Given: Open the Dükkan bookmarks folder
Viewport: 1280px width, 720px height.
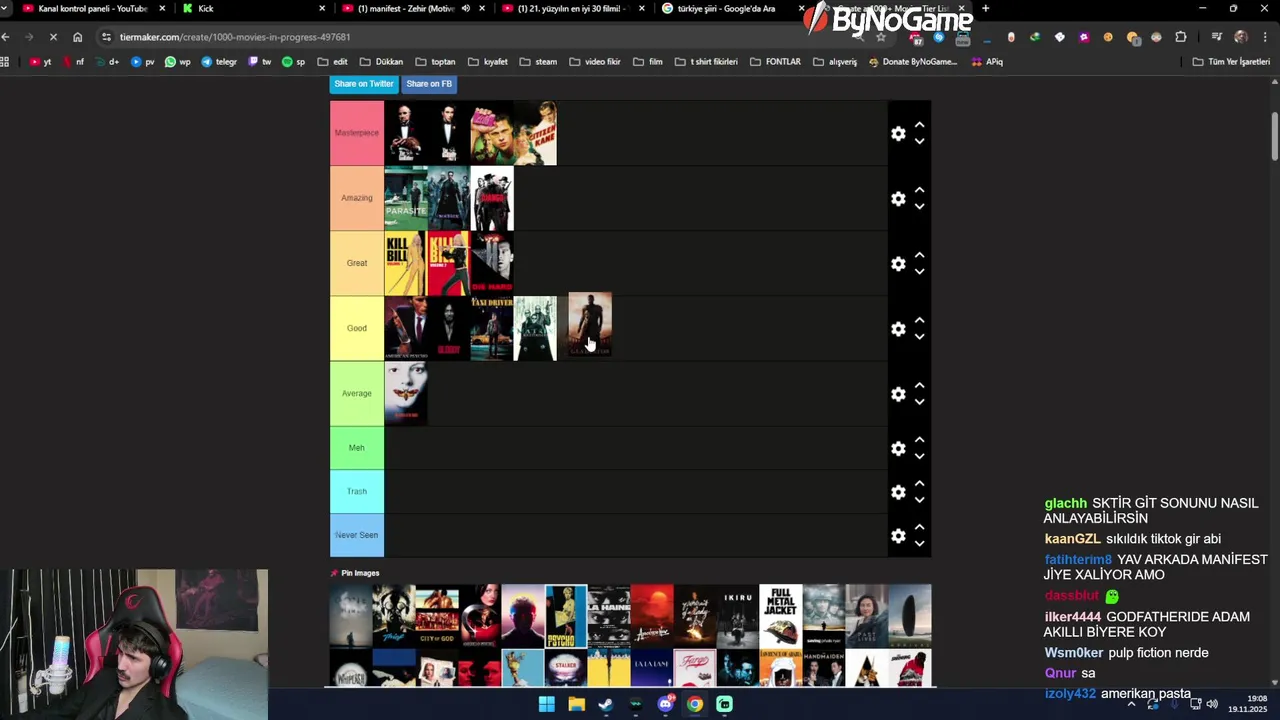Looking at the screenshot, I should (x=381, y=62).
